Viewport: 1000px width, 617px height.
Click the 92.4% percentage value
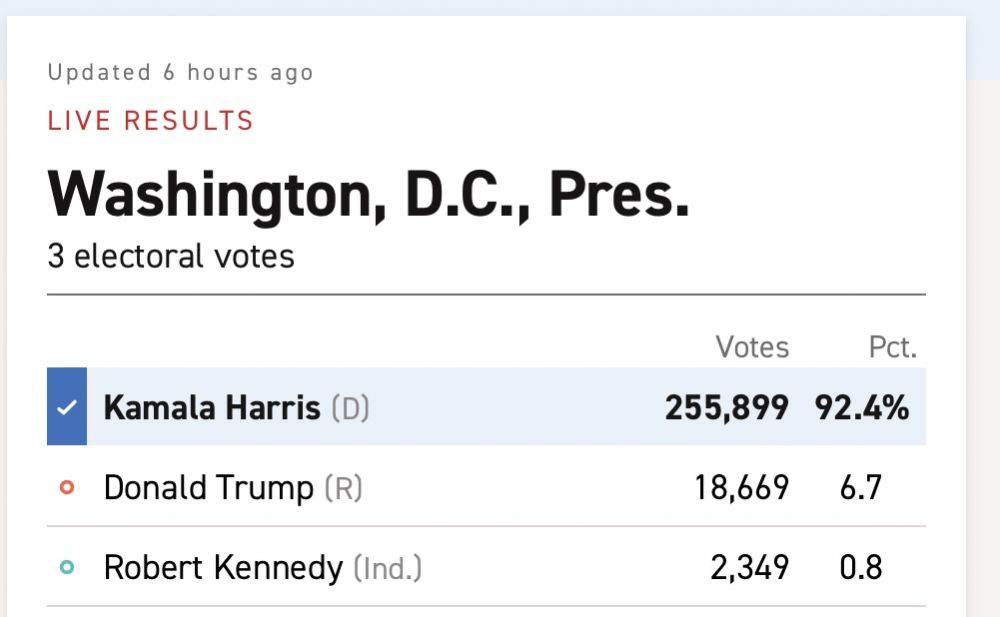pyautogui.click(x=861, y=408)
